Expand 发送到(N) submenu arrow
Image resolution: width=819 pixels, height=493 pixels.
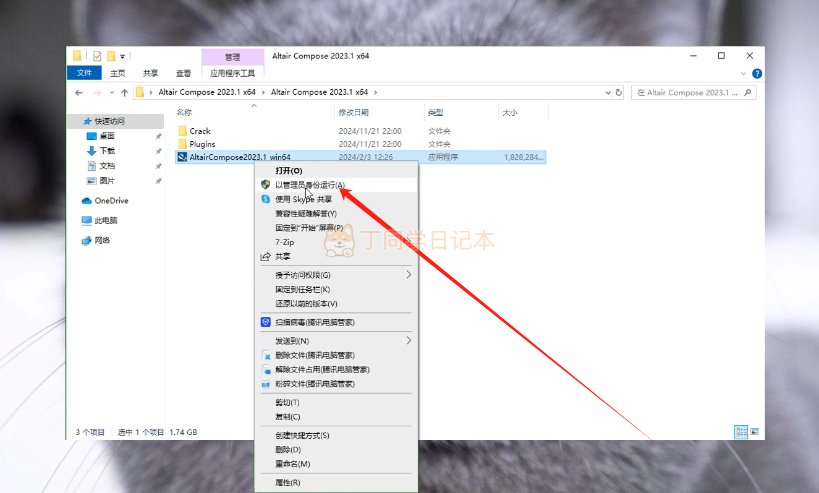tap(408, 341)
